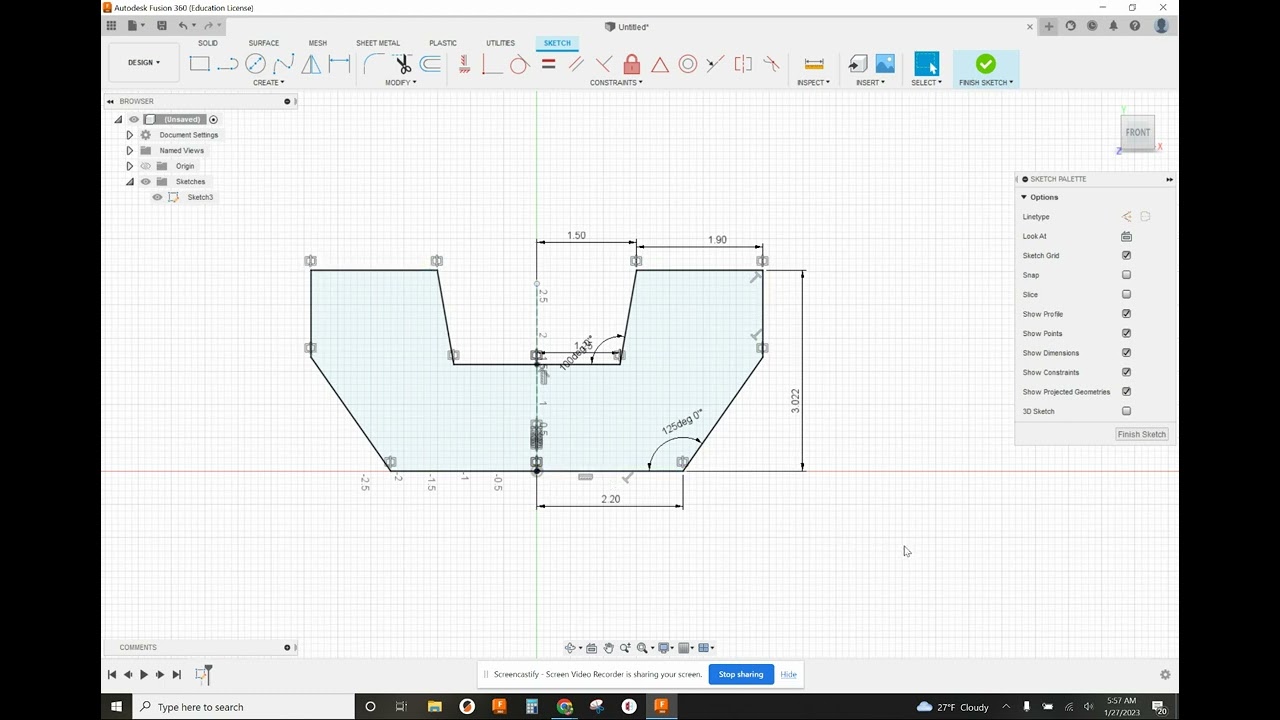The width and height of the screenshot is (1280, 720).
Task: Switch to the SHEET METAL tab
Action: 378,43
